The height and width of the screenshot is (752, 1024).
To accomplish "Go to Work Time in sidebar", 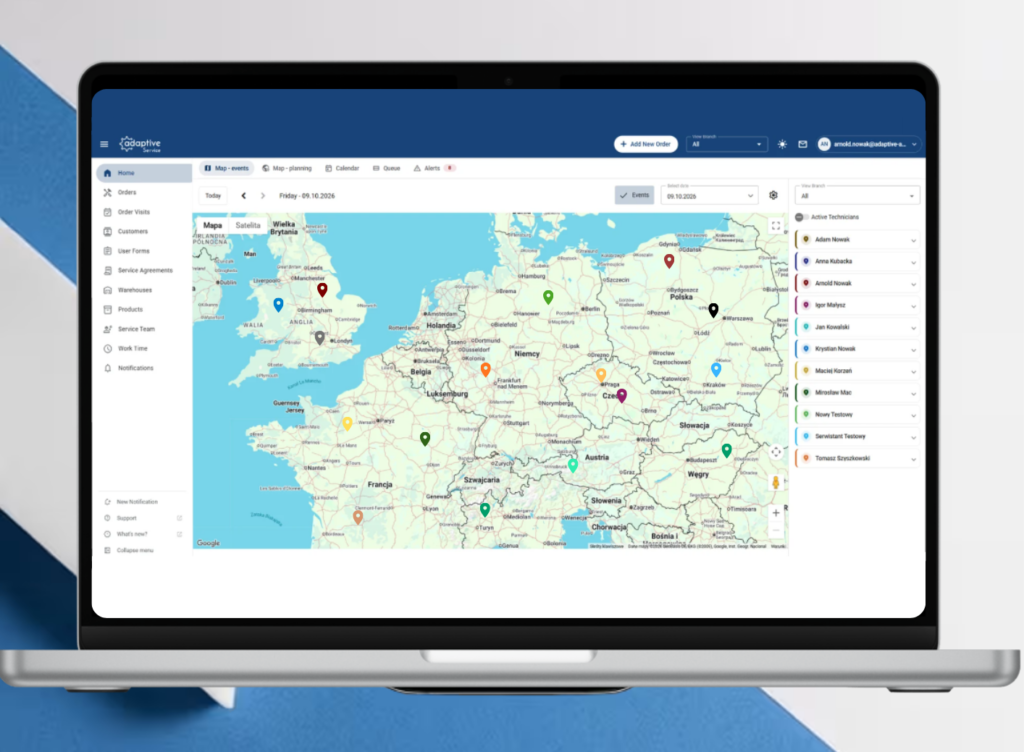I will coord(144,349).
